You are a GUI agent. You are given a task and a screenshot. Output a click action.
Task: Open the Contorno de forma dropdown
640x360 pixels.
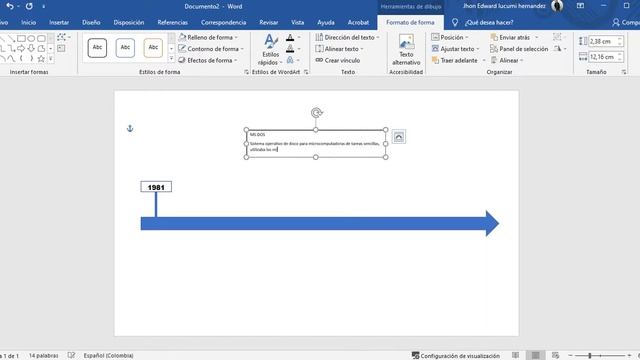[x=211, y=49]
